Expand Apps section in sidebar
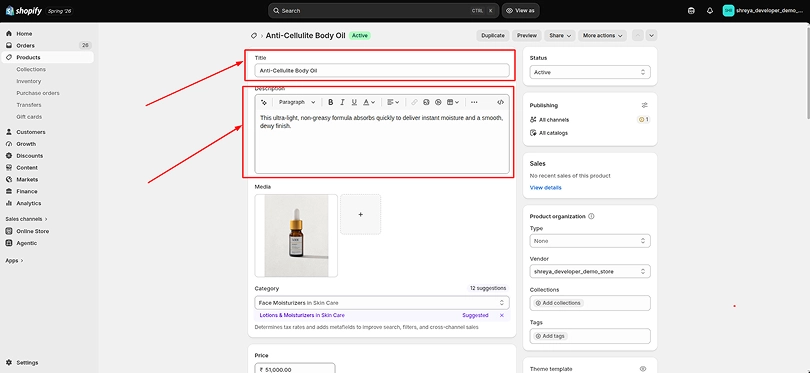Image resolution: width=810 pixels, height=373 pixels. click(x=14, y=260)
